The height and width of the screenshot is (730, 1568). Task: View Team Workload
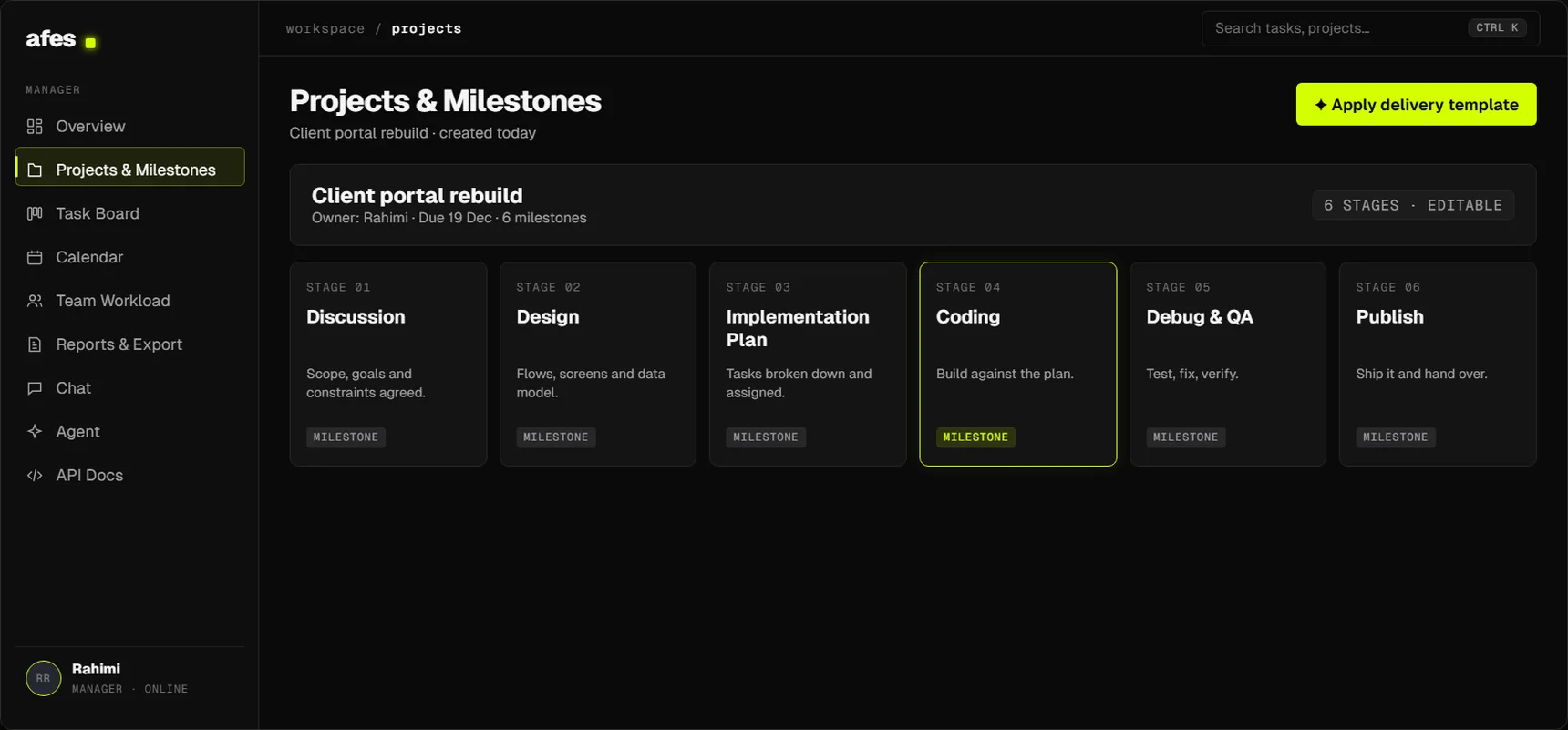(x=129, y=301)
